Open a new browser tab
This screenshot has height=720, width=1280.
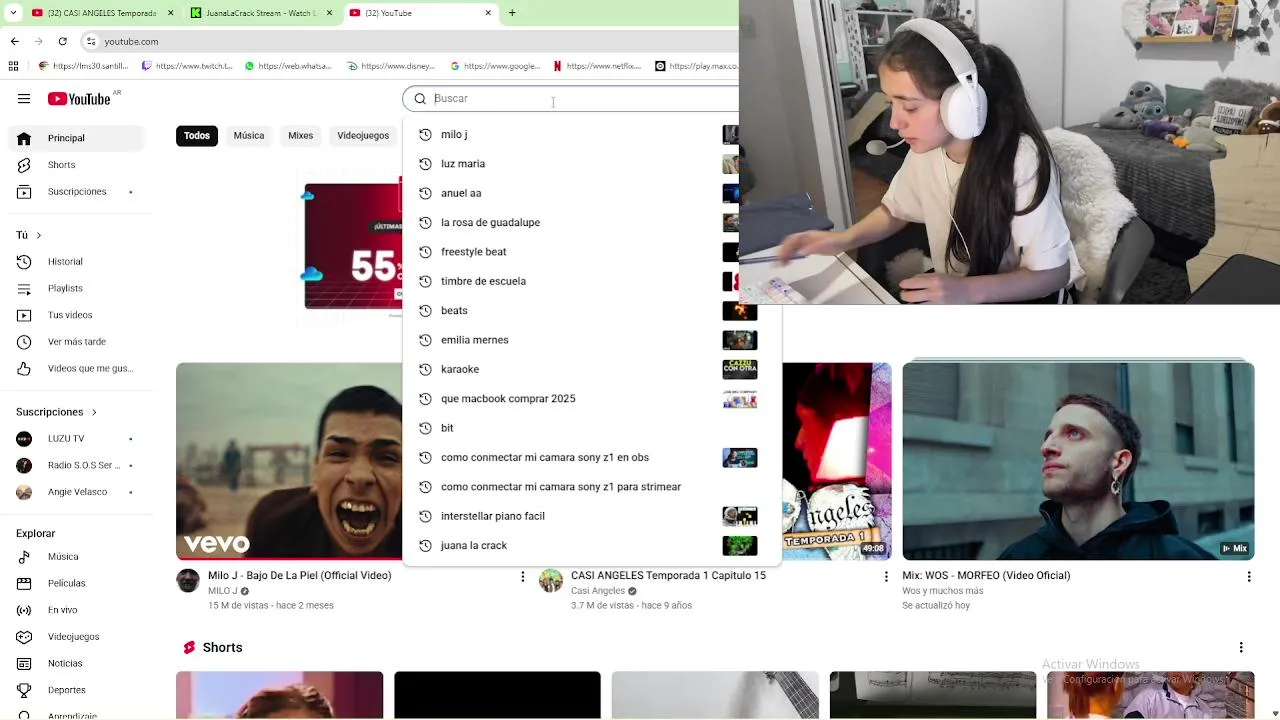pos(512,13)
